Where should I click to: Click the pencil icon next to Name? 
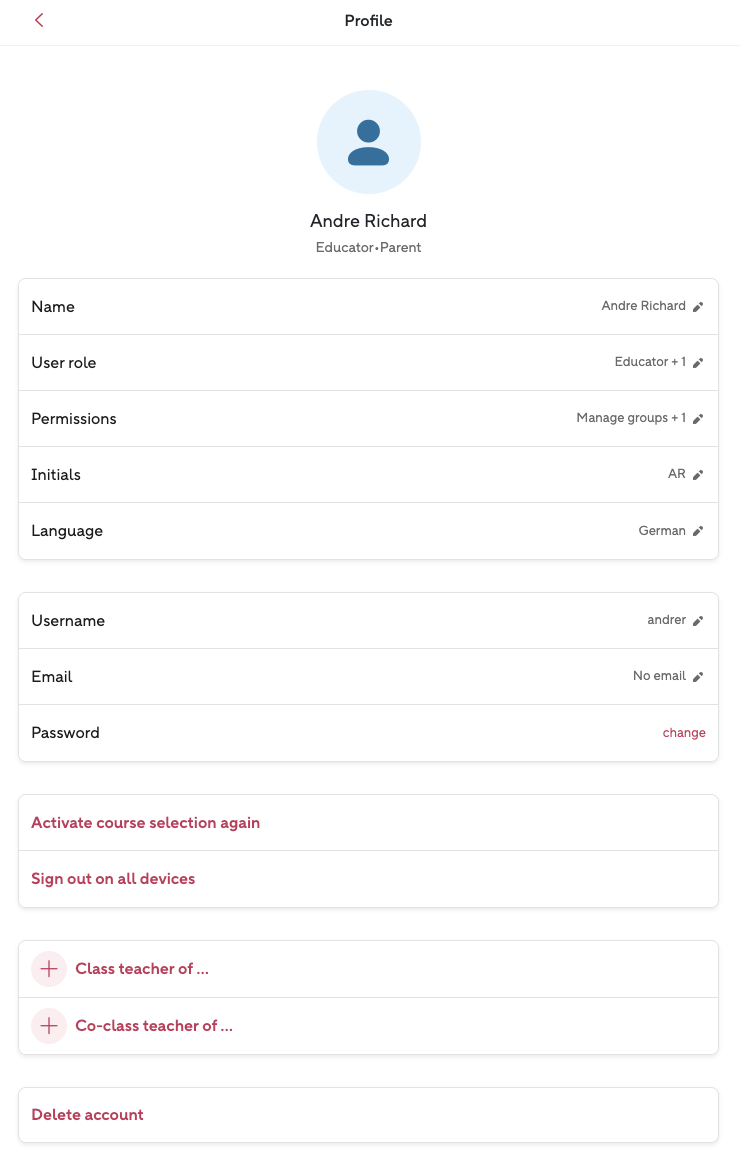[x=698, y=307]
